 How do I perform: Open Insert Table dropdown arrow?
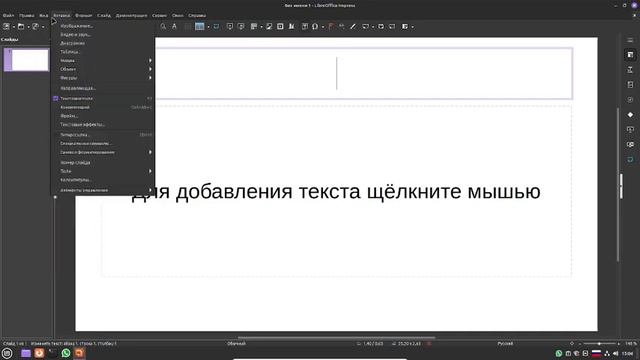(x=261, y=27)
